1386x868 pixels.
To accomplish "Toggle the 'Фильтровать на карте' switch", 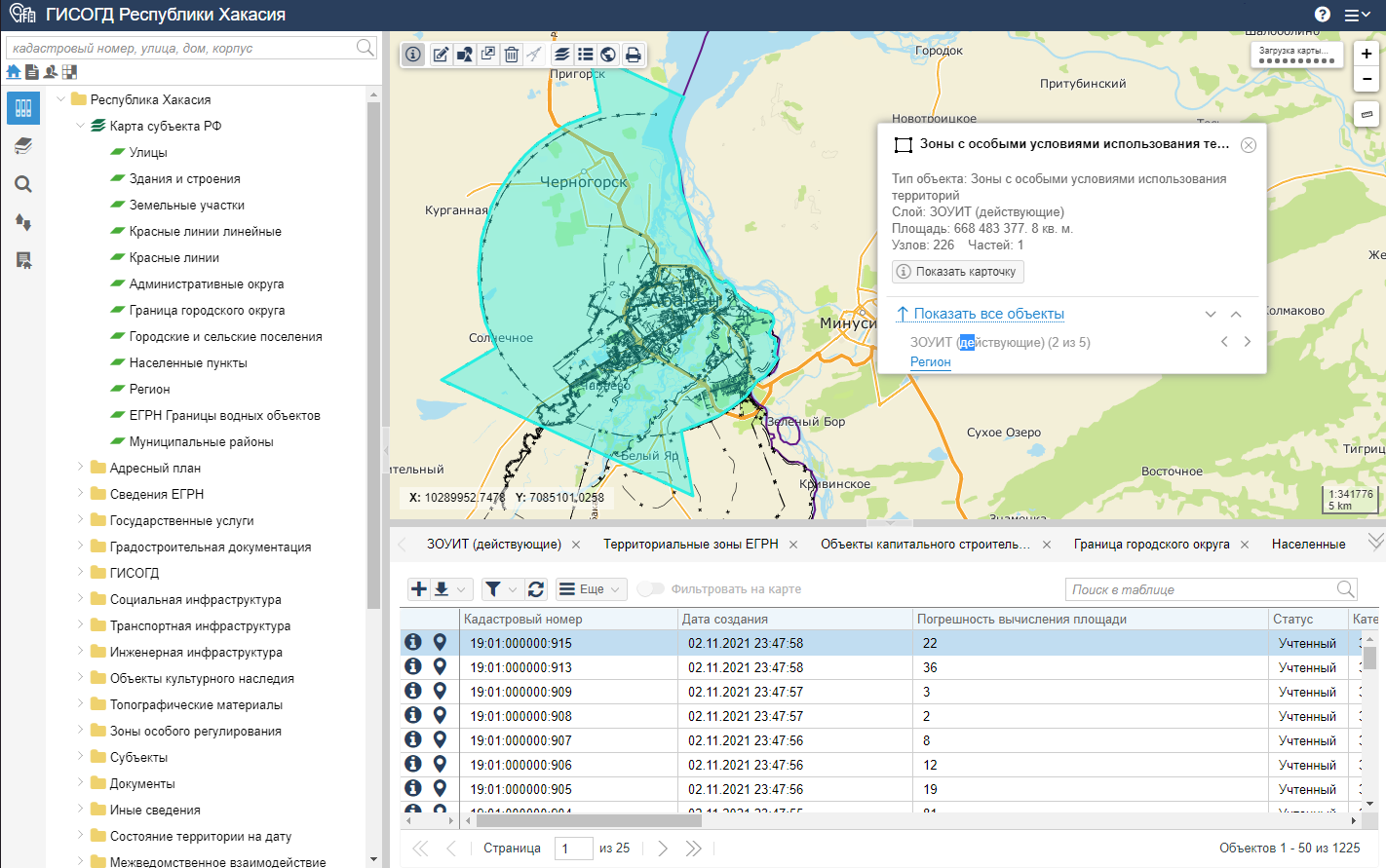I will 650,589.
